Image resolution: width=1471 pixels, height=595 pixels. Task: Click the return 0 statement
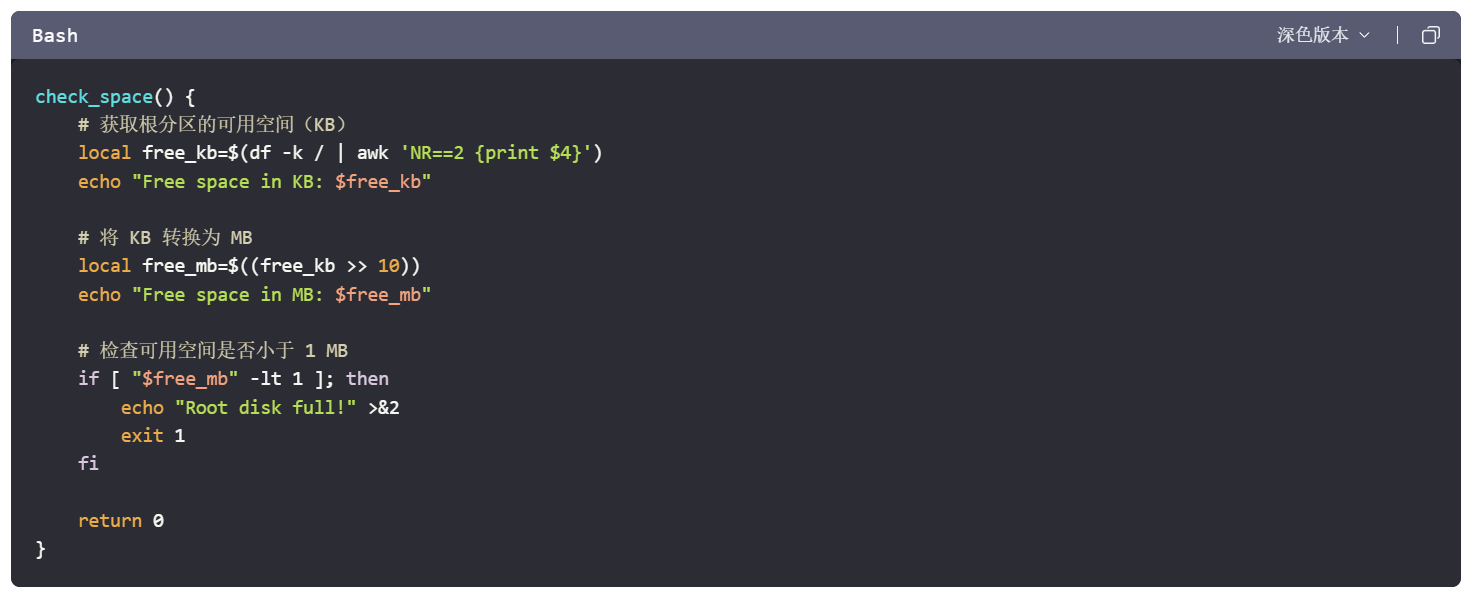120,521
